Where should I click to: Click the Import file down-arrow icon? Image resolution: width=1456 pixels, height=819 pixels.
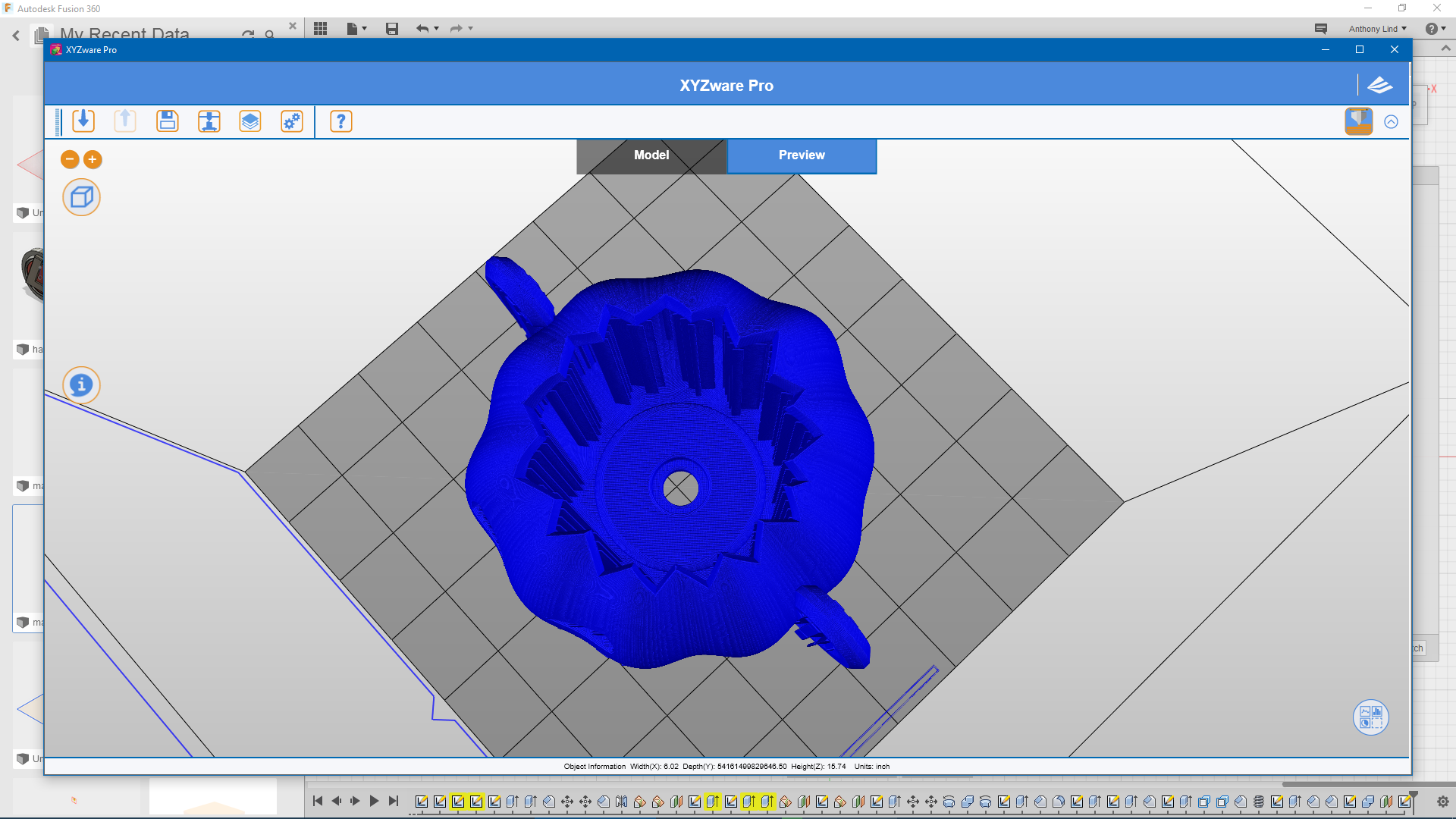coord(83,121)
